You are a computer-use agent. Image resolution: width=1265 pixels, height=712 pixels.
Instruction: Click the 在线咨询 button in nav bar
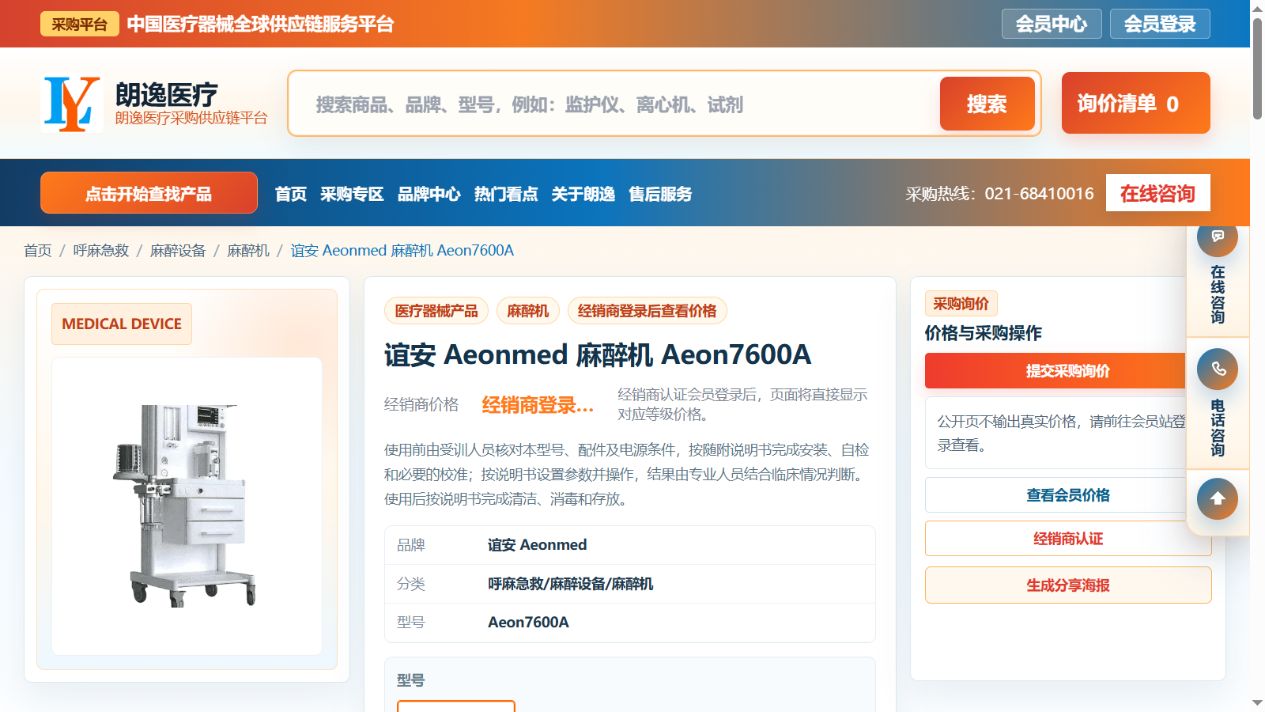1158,193
